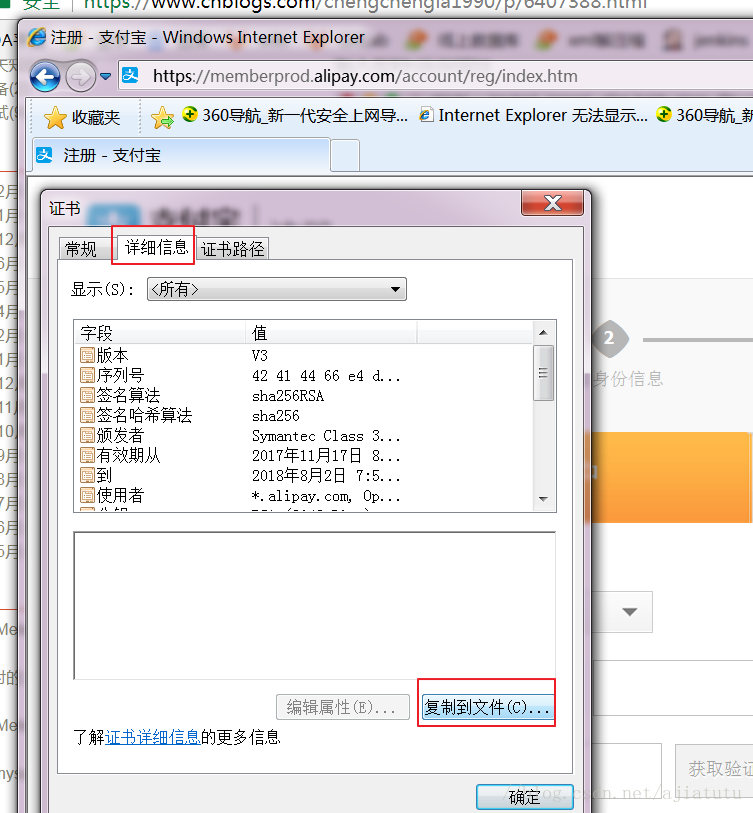Click the field list scroll-down arrow

pyautogui.click(x=543, y=499)
